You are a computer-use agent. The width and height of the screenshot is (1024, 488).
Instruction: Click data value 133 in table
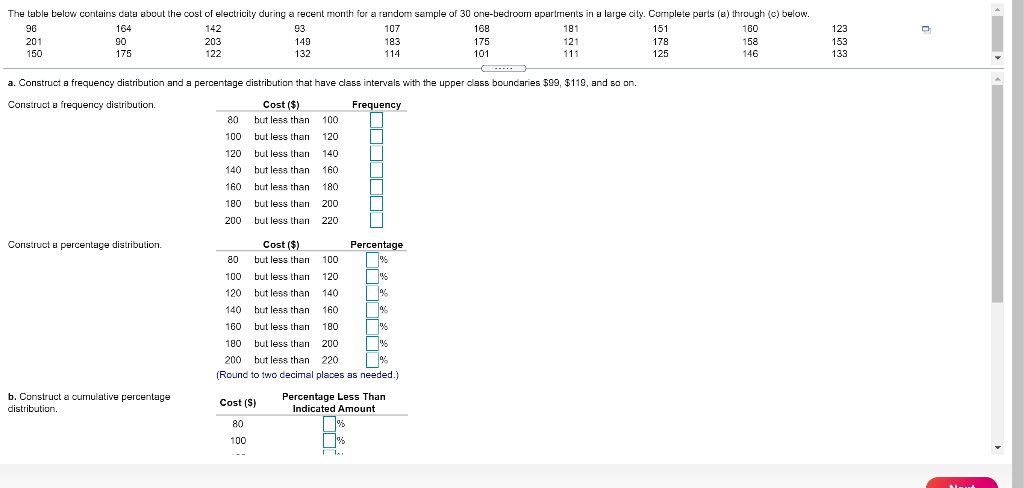tap(840, 54)
